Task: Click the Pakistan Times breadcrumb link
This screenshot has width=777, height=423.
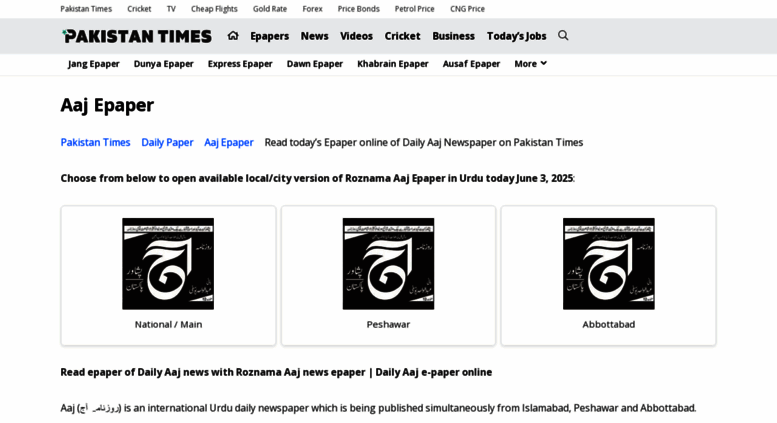Action: point(95,142)
